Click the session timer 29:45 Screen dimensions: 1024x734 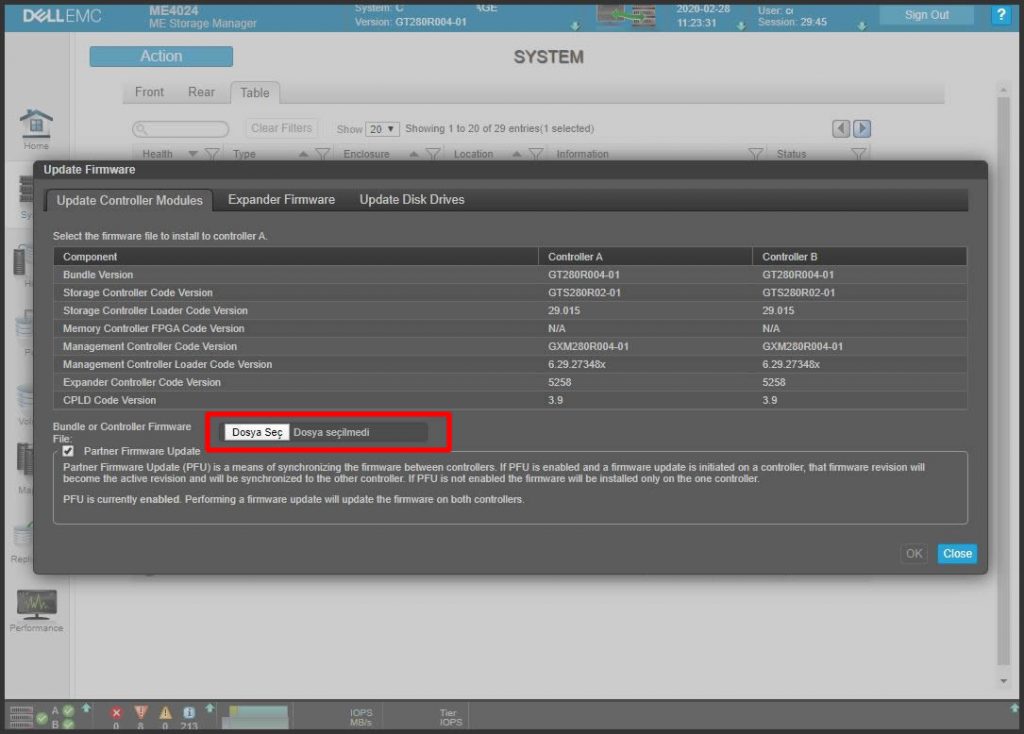[x=813, y=22]
